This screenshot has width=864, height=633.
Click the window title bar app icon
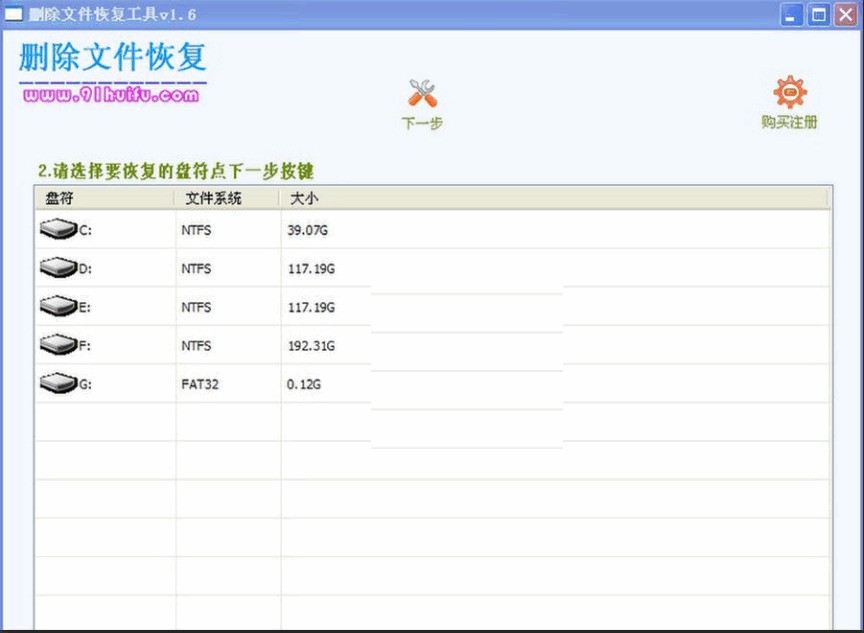click(x=13, y=14)
